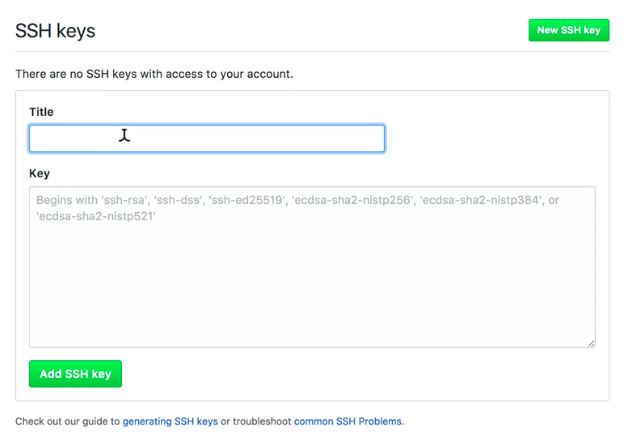Click the Key textarea resize handle

pyautogui.click(x=591, y=343)
